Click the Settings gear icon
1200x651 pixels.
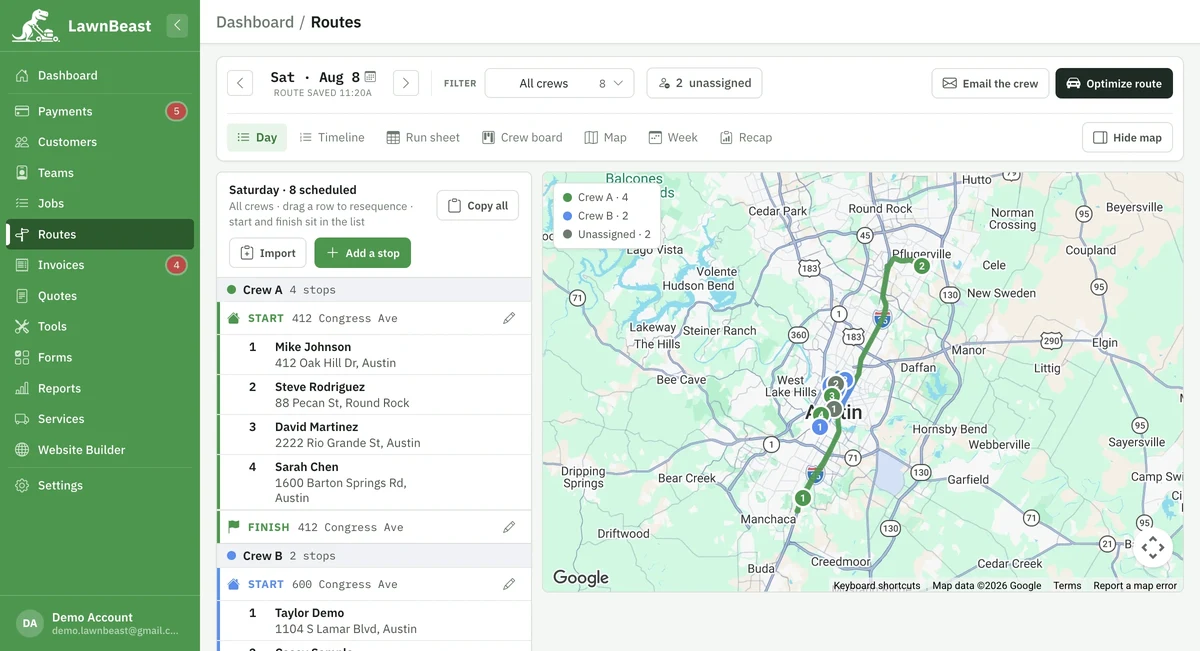click(x=22, y=485)
